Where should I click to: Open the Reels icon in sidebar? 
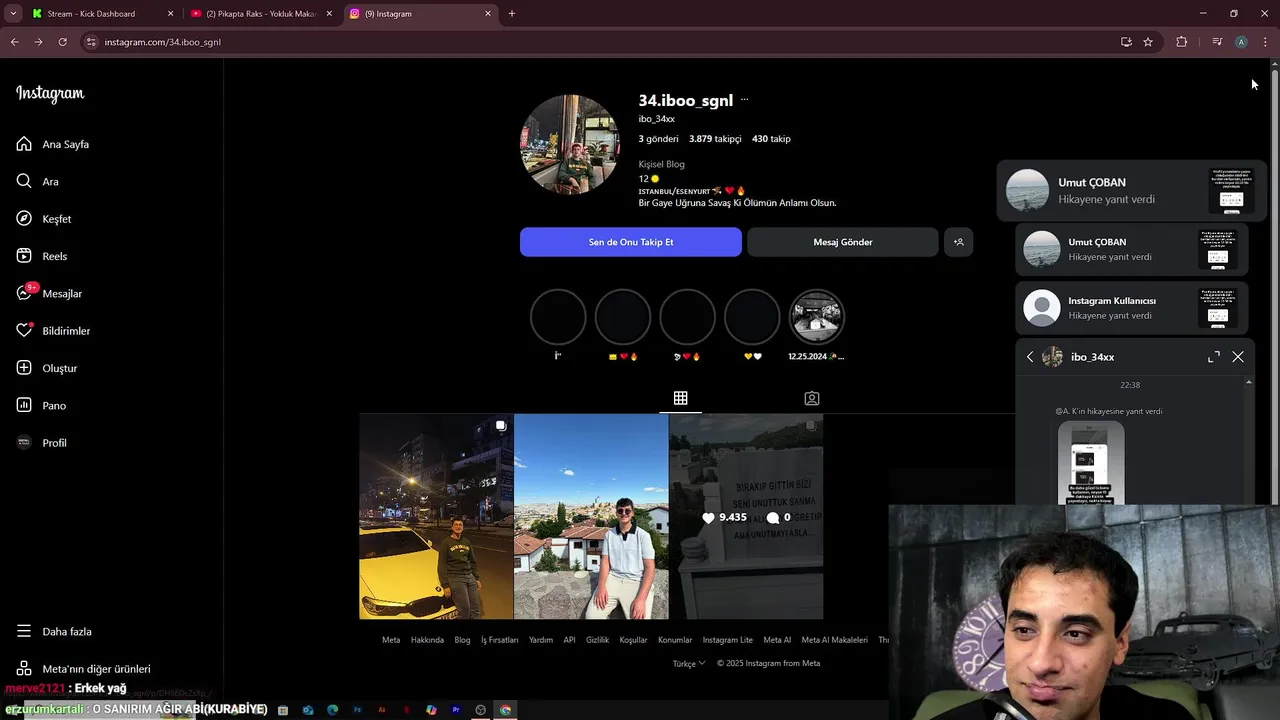pos(24,256)
